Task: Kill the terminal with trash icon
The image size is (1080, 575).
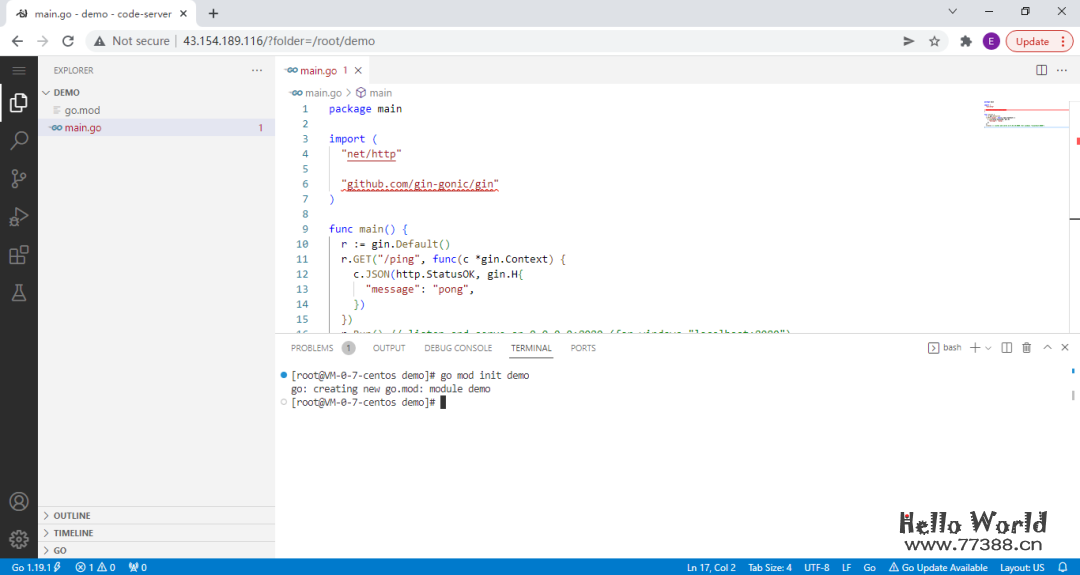Action: tap(1026, 348)
